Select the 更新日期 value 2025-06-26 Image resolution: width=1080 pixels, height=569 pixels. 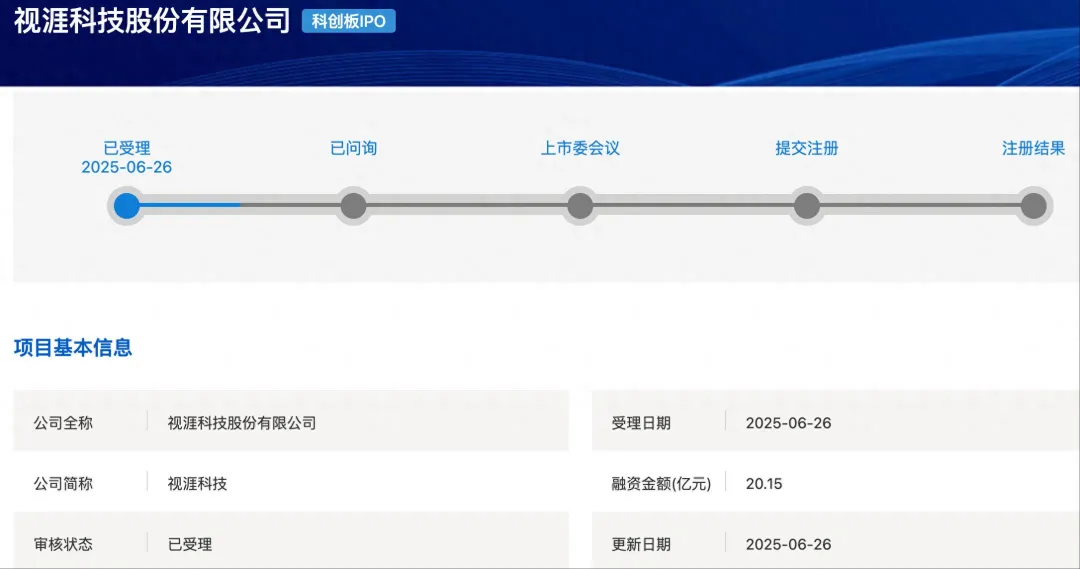[x=789, y=544]
